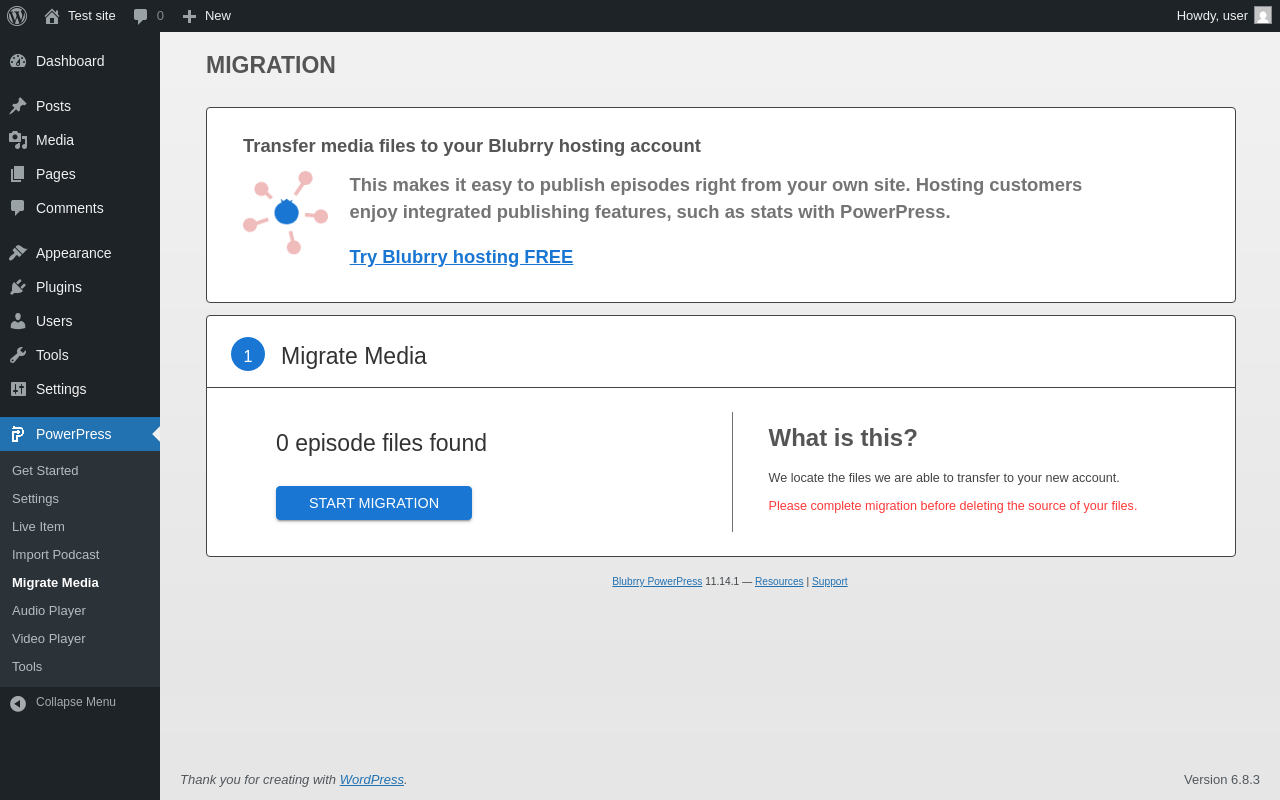This screenshot has width=1280, height=800.
Task: Click the '0 episode files found' text
Action: pyautogui.click(x=381, y=443)
